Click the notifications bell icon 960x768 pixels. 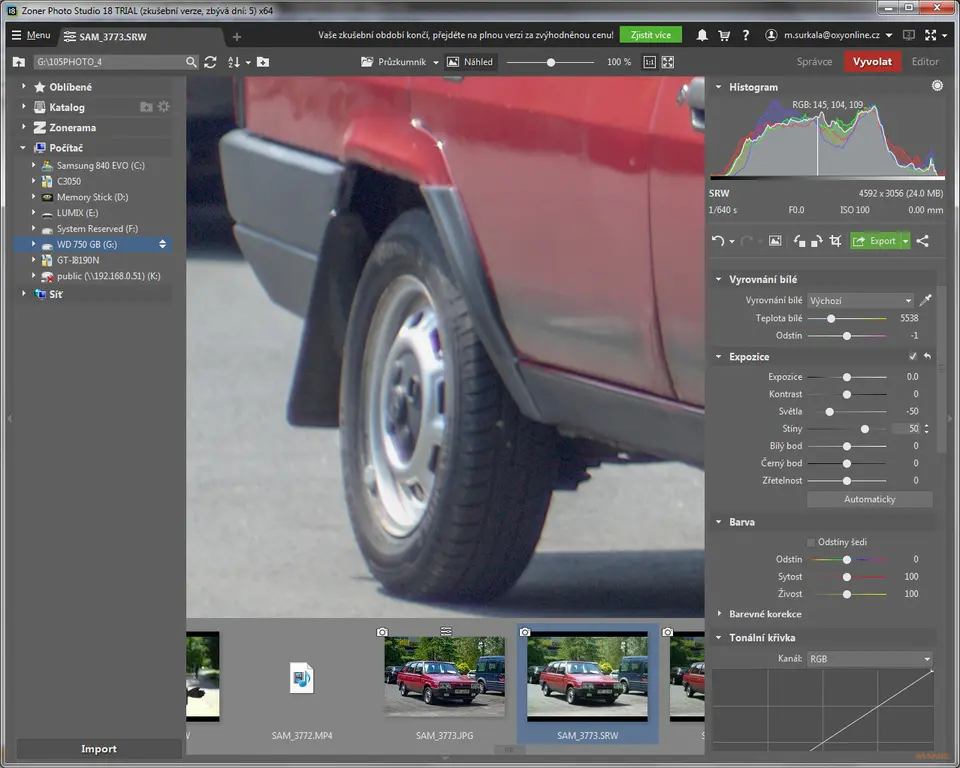702,35
